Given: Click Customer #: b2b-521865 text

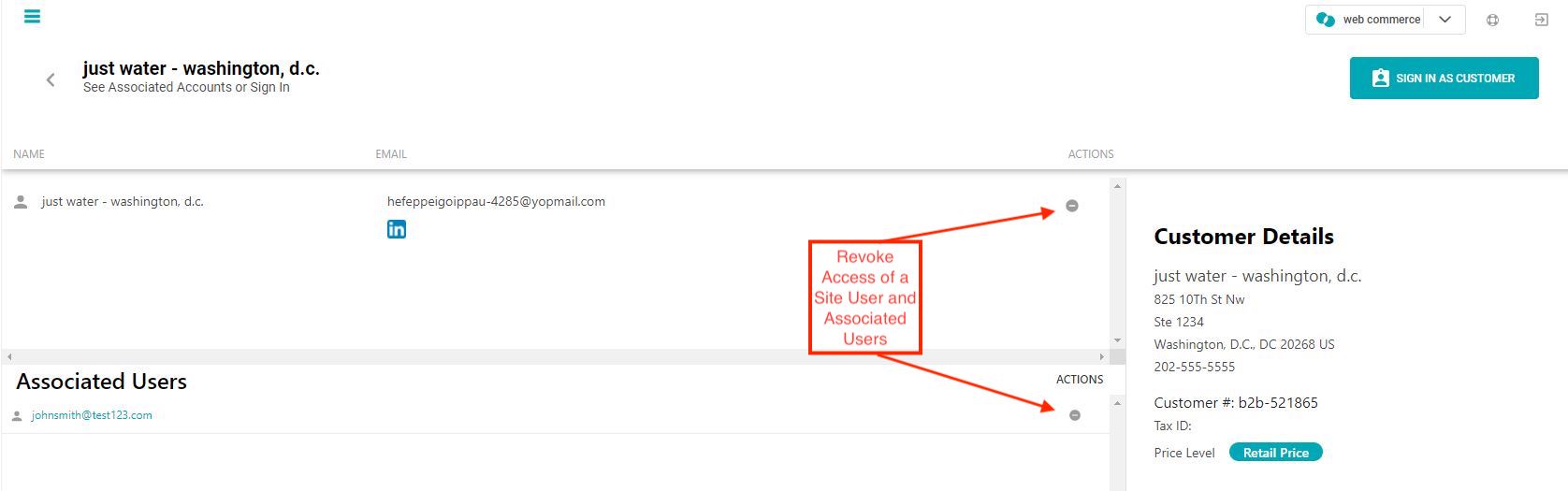Looking at the screenshot, I should coord(1236,403).
